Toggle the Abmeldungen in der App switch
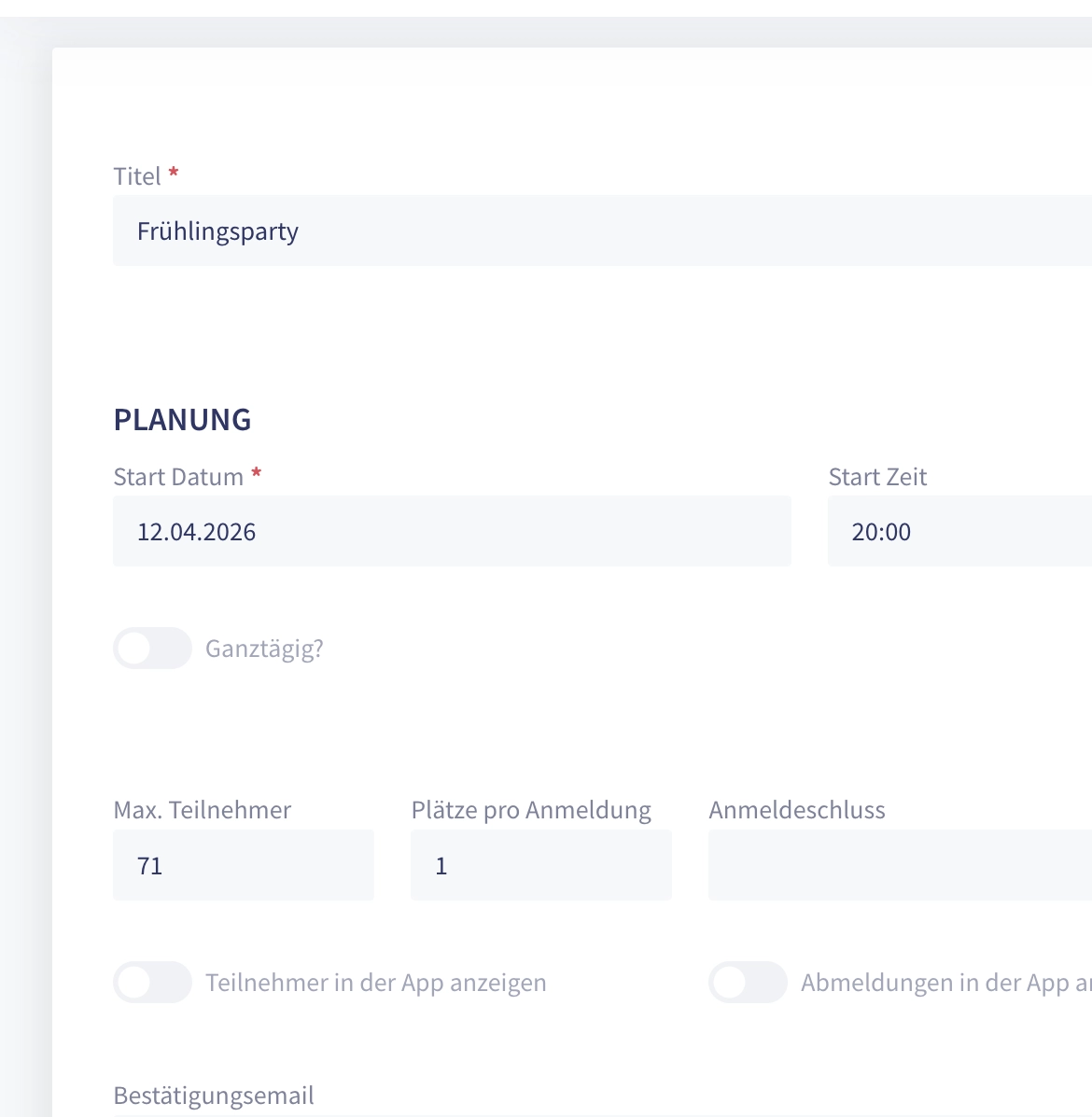Viewport: 1092px width, 1117px height. coord(748,983)
